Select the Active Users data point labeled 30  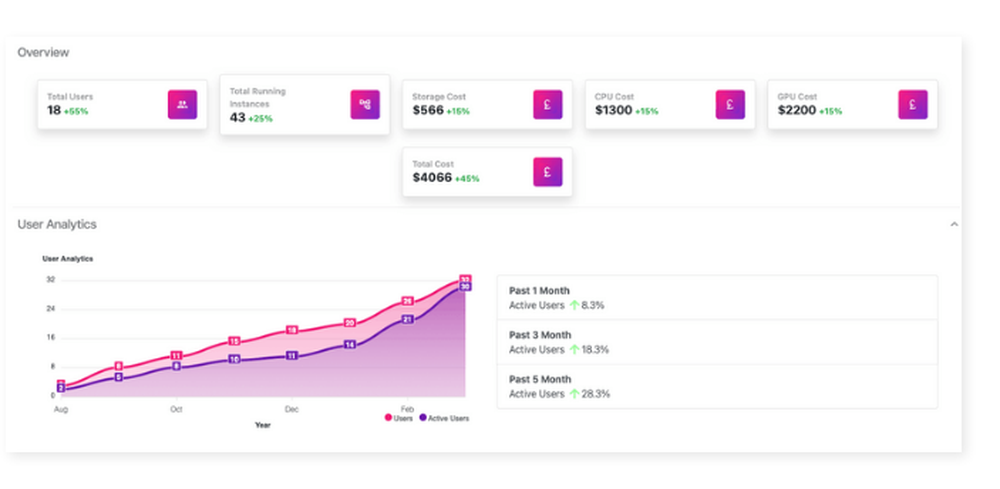(465, 287)
